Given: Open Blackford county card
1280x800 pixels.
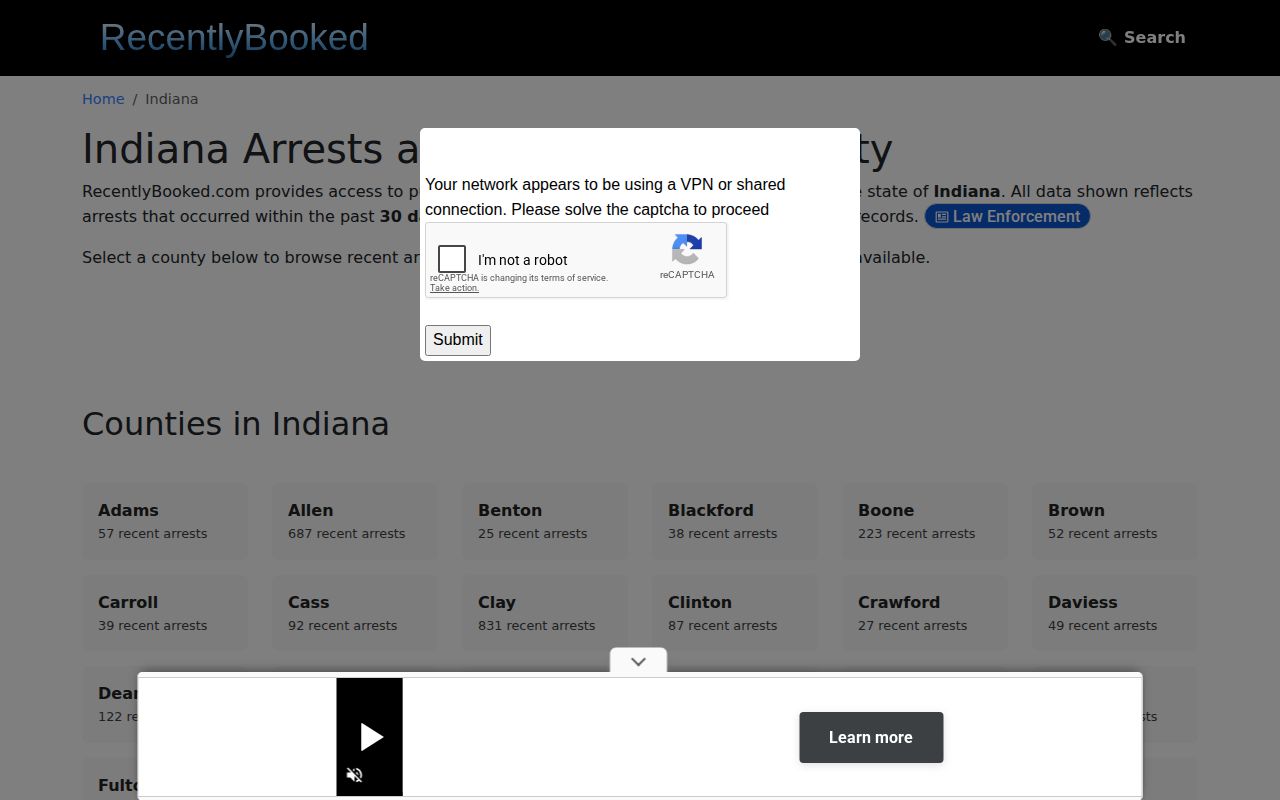Looking at the screenshot, I should pyautogui.click(x=735, y=521).
